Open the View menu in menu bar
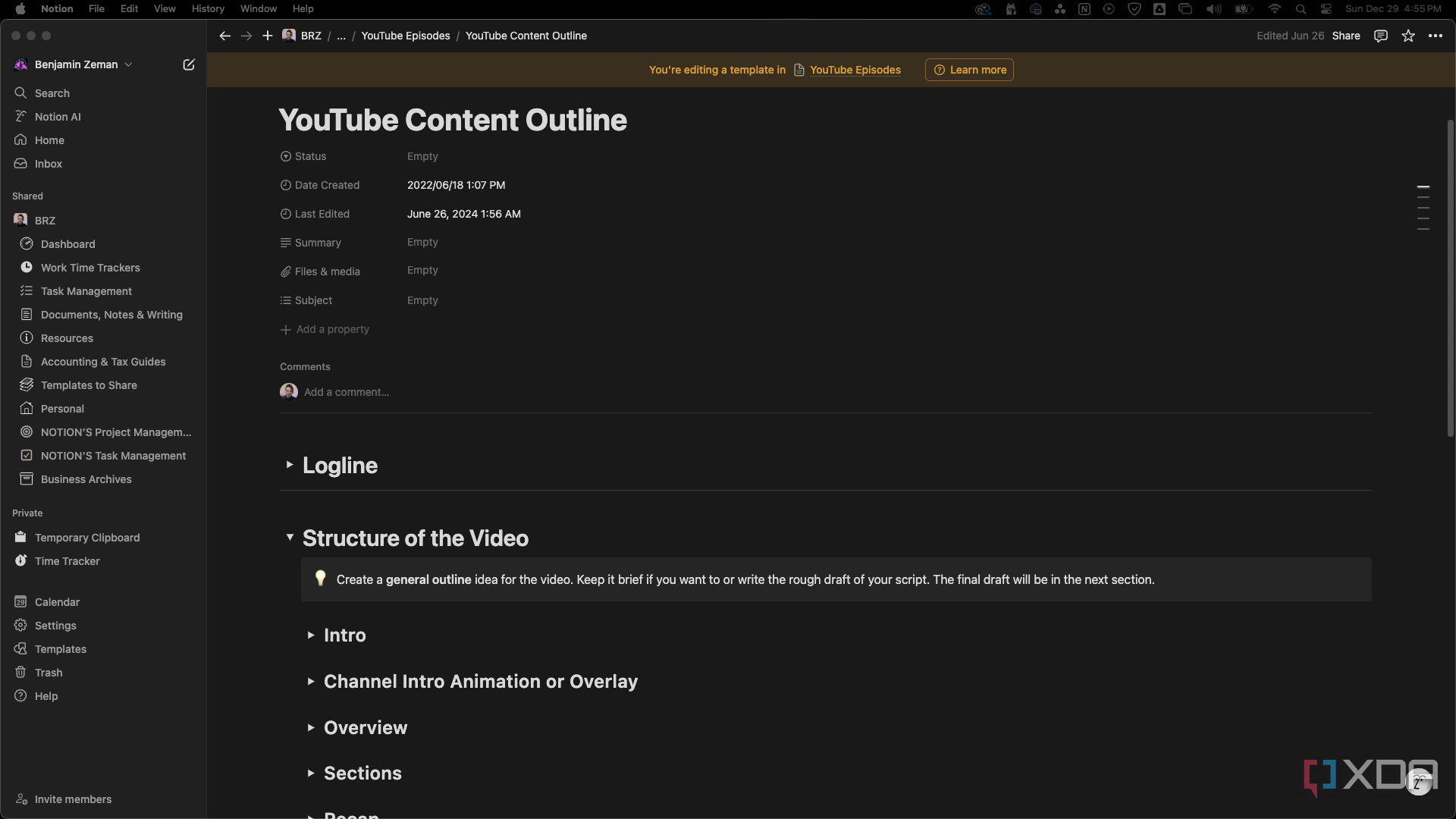This screenshot has height=819, width=1456. [164, 8]
